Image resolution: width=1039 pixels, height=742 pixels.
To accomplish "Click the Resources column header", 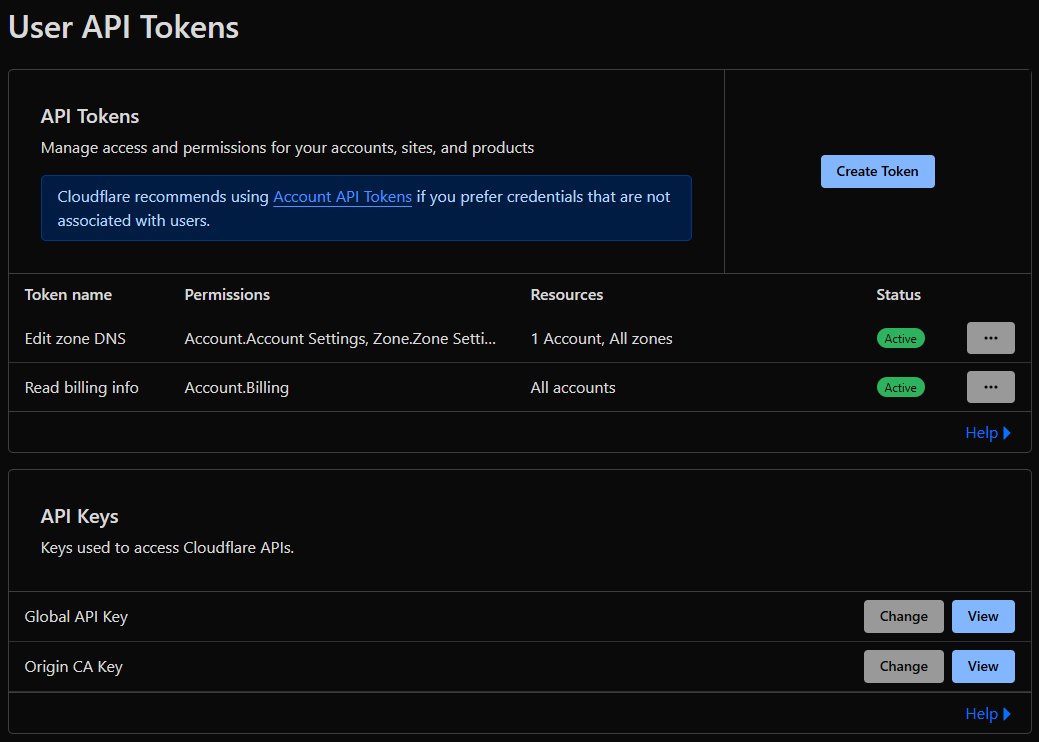I will (567, 295).
